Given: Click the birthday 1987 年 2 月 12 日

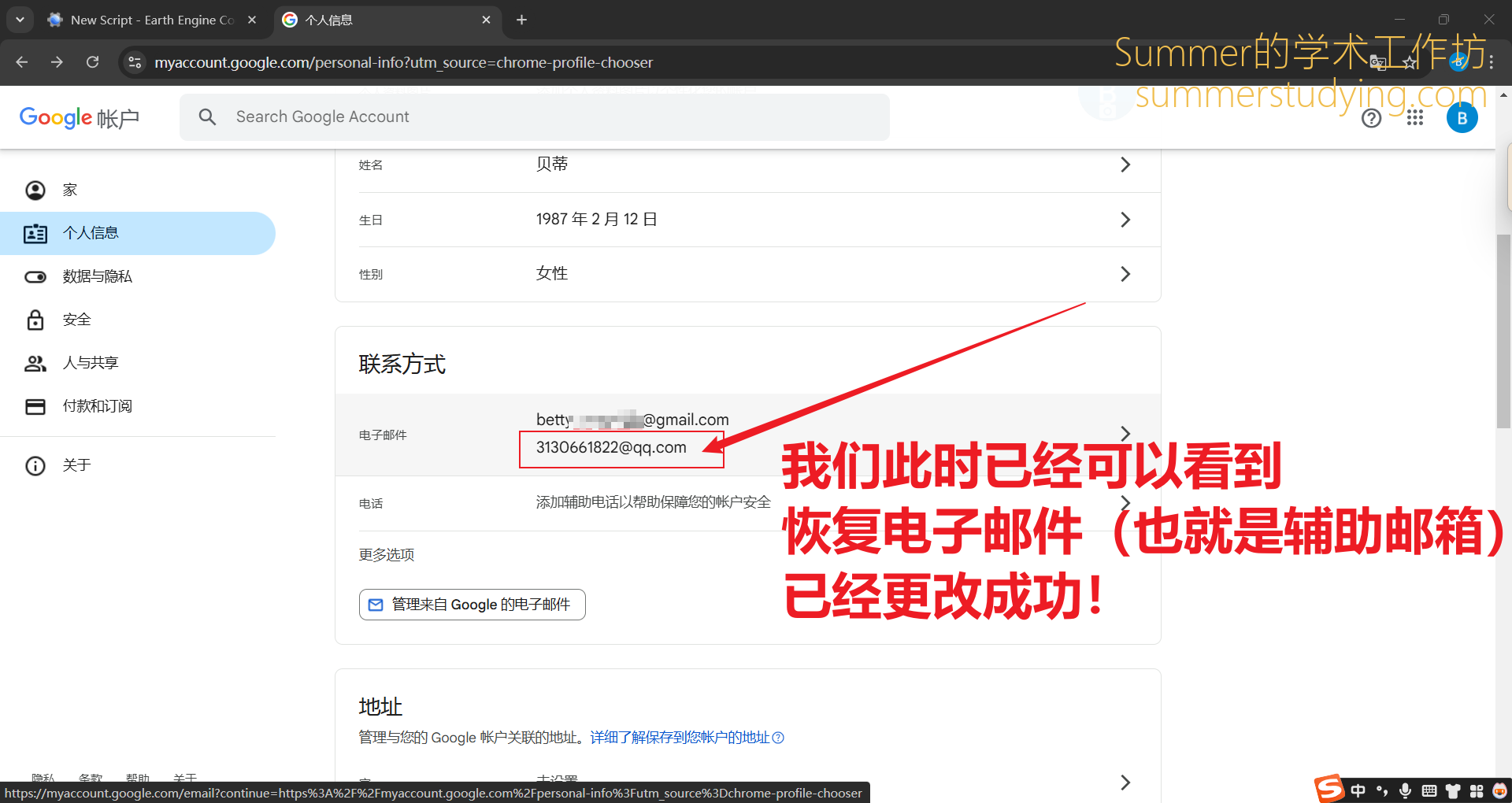Looking at the screenshot, I should (x=596, y=219).
